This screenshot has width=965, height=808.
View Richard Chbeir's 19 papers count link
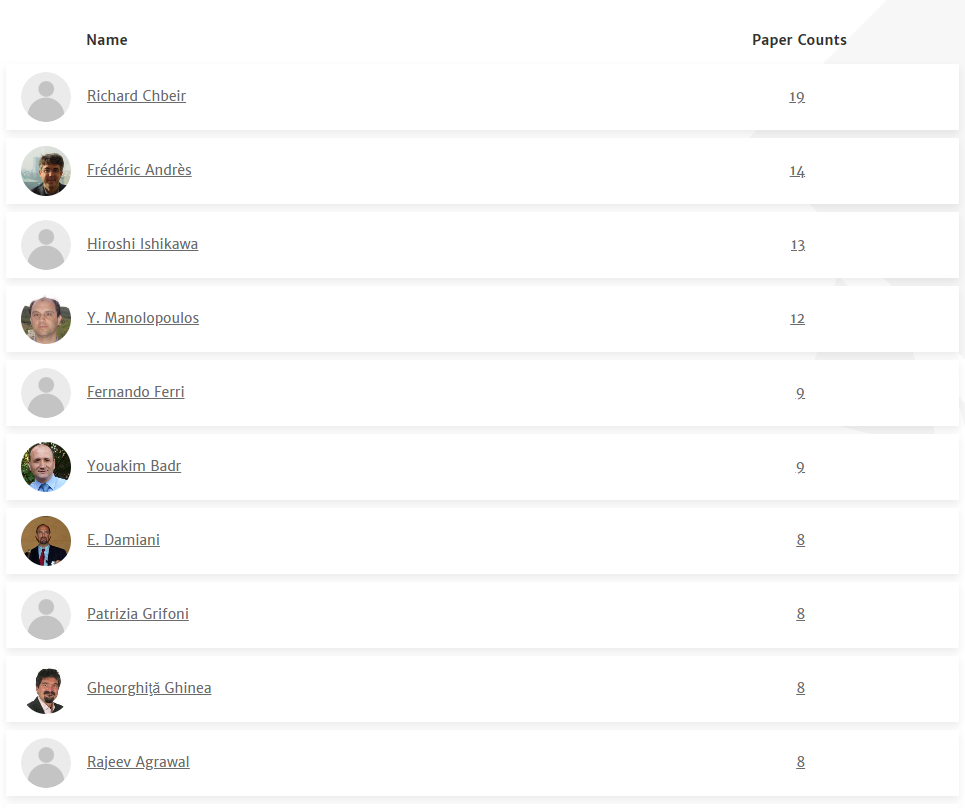[797, 97]
